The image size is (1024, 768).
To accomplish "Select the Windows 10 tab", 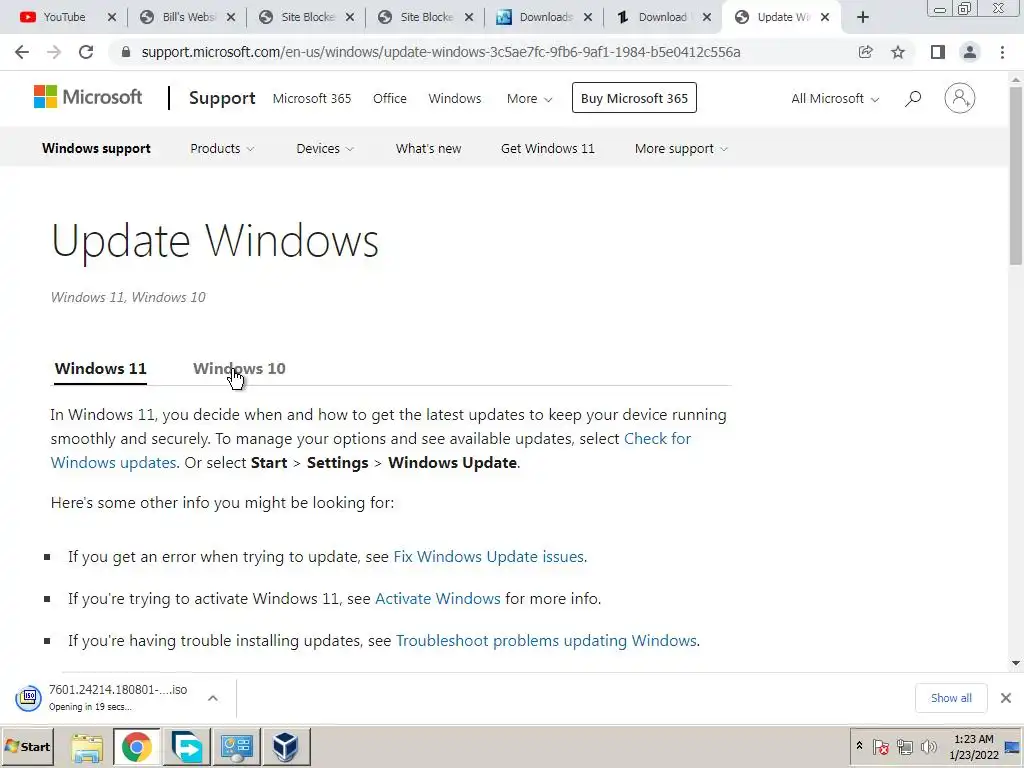I will pos(239,368).
